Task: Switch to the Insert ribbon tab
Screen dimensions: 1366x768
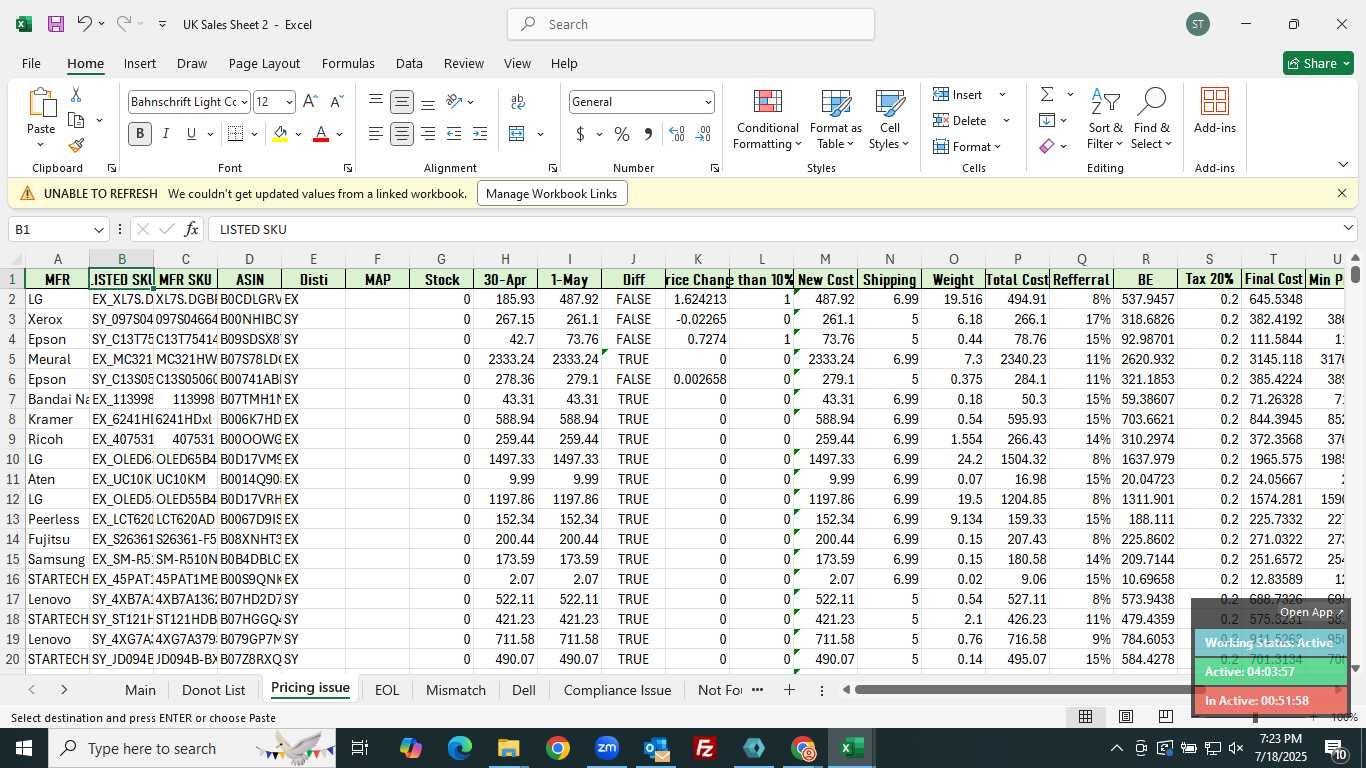Action: [140, 63]
